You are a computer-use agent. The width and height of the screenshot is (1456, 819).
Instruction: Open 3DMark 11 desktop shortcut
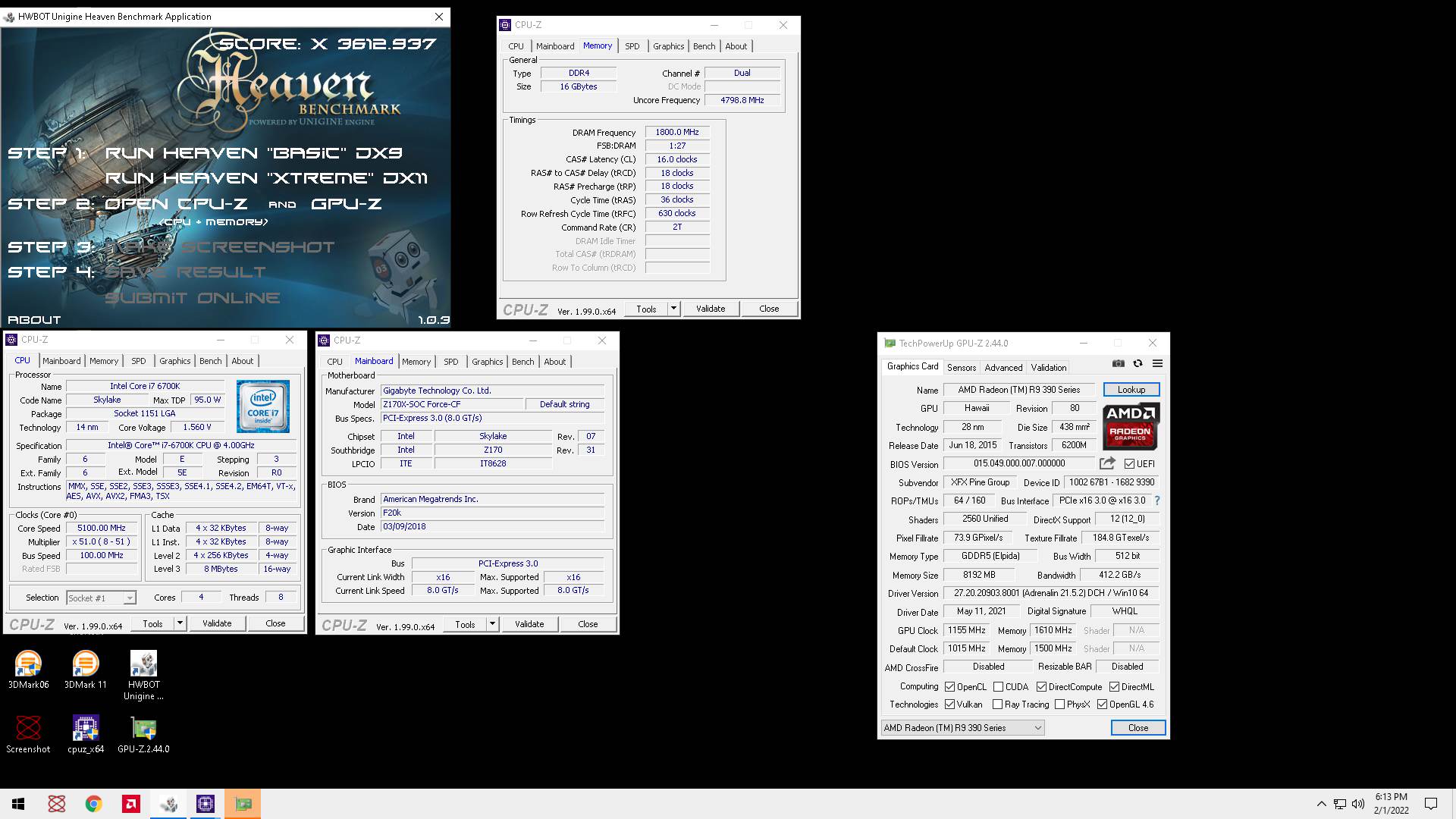[x=85, y=670]
